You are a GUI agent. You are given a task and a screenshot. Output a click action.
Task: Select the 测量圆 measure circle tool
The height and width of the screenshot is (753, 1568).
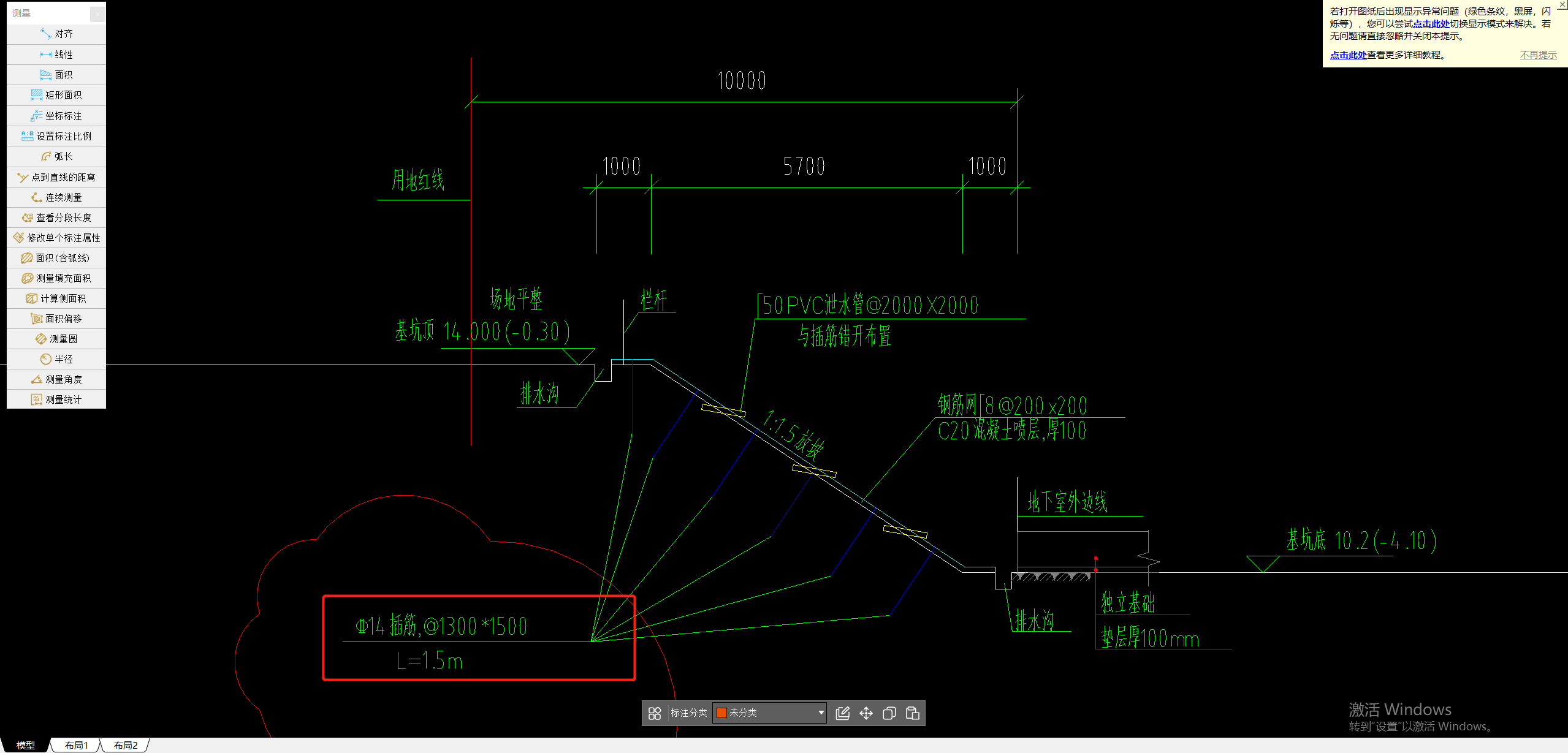point(56,339)
